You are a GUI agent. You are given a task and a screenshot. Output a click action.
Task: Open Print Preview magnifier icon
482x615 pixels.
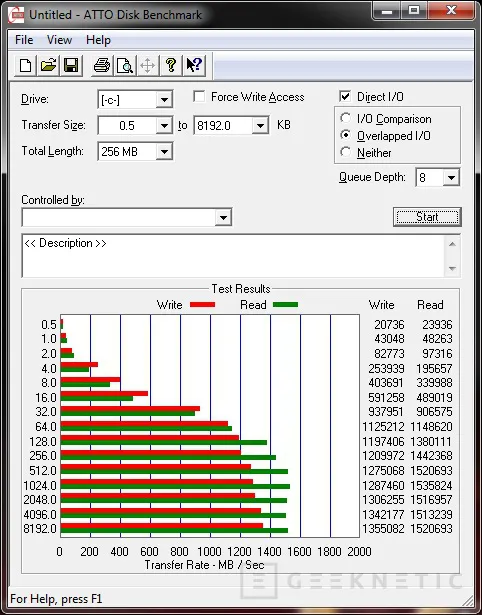[x=125, y=65]
